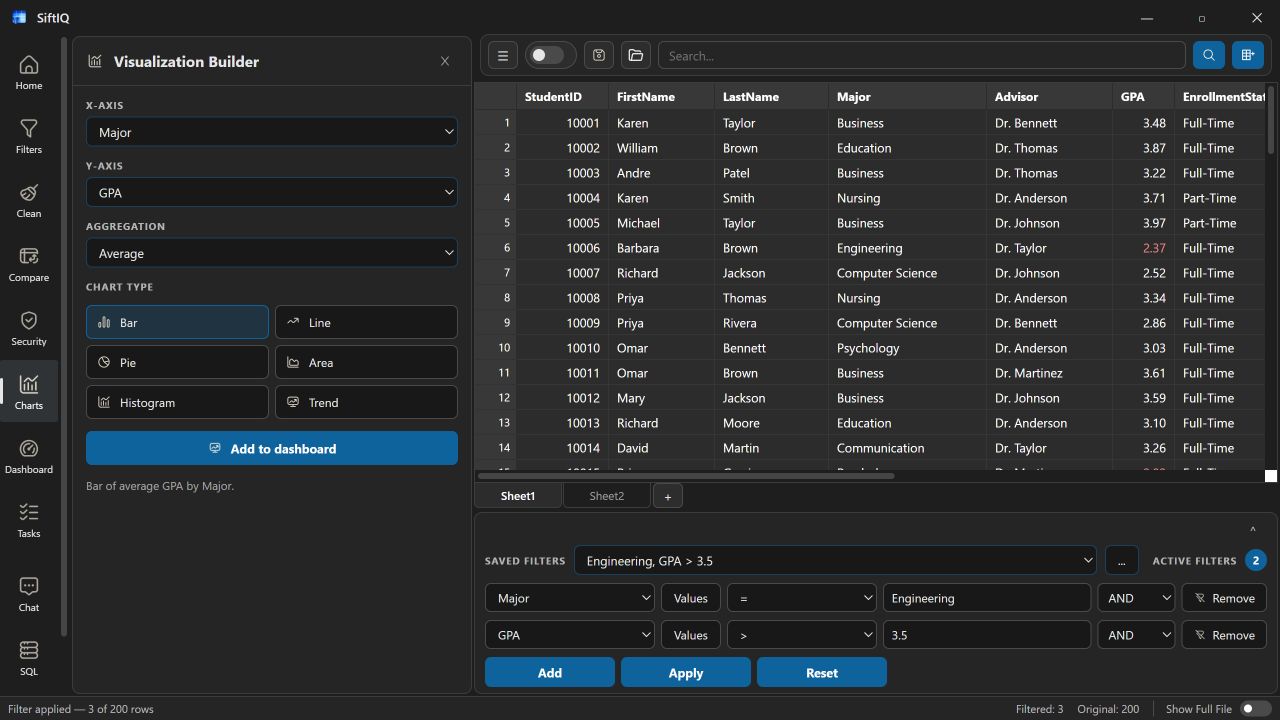1280x720 pixels.
Task: Open the Clean section in sidebar
Action: (29, 201)
